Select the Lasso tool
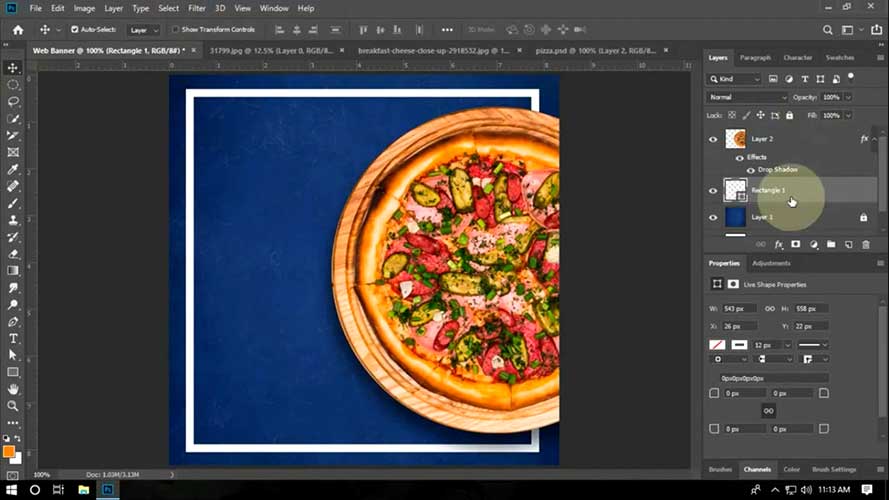This screenshot has height=500, width=889. pyautogui.click(x=13, y=101)
